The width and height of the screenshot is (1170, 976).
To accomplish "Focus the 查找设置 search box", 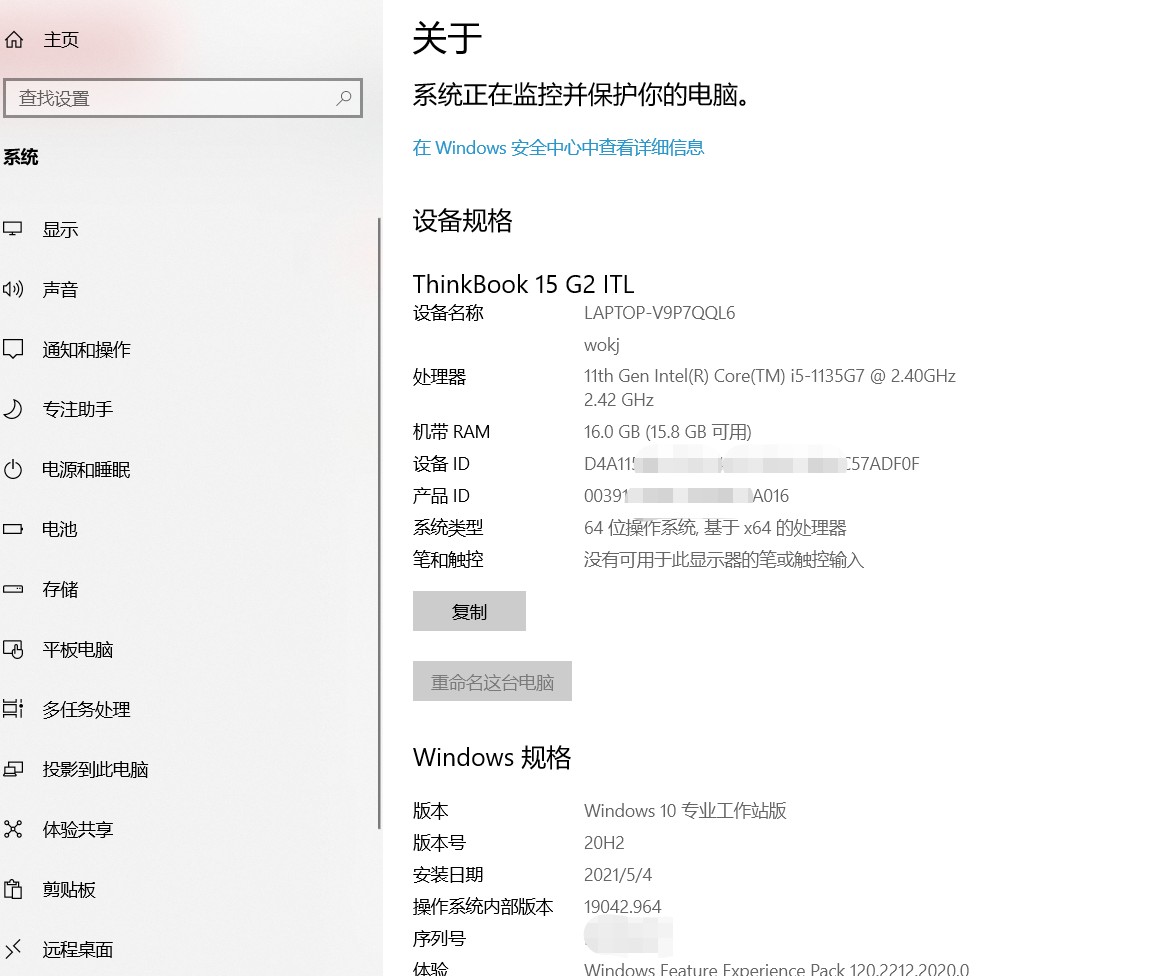I will pos(183,98).
